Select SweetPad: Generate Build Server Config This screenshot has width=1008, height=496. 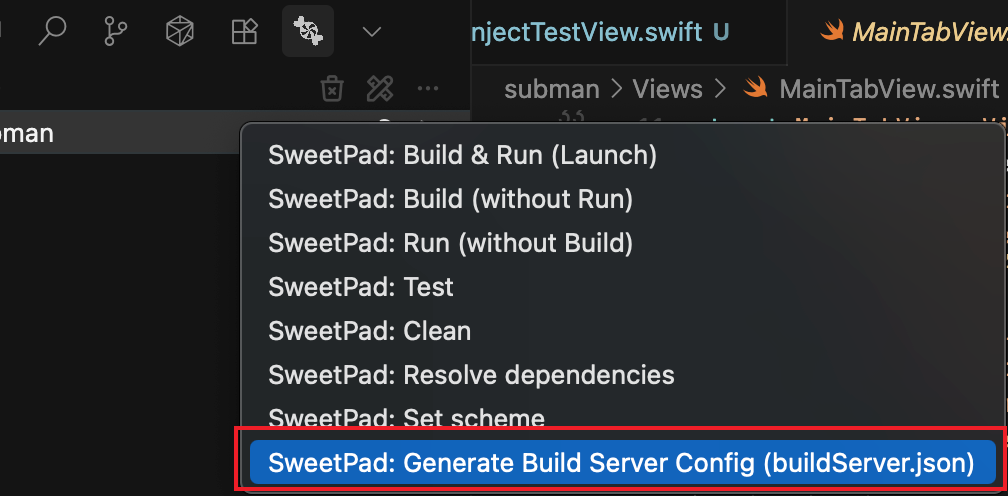pos(622,463)
